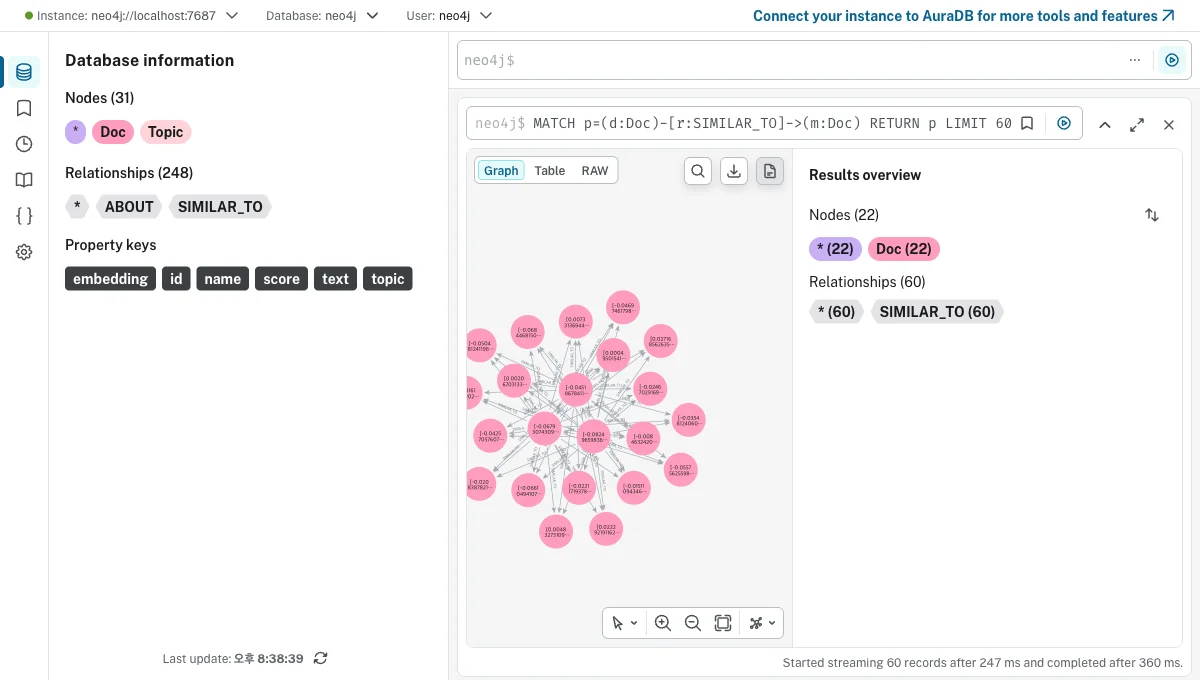
Task: Click the * (22) nodes chip in overview
Action: tap(835, 249)
